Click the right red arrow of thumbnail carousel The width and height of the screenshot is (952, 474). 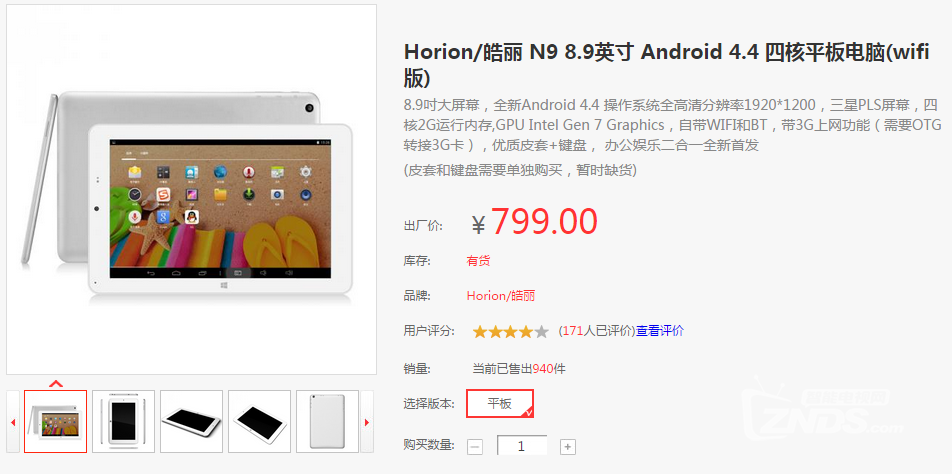point(367,422)
